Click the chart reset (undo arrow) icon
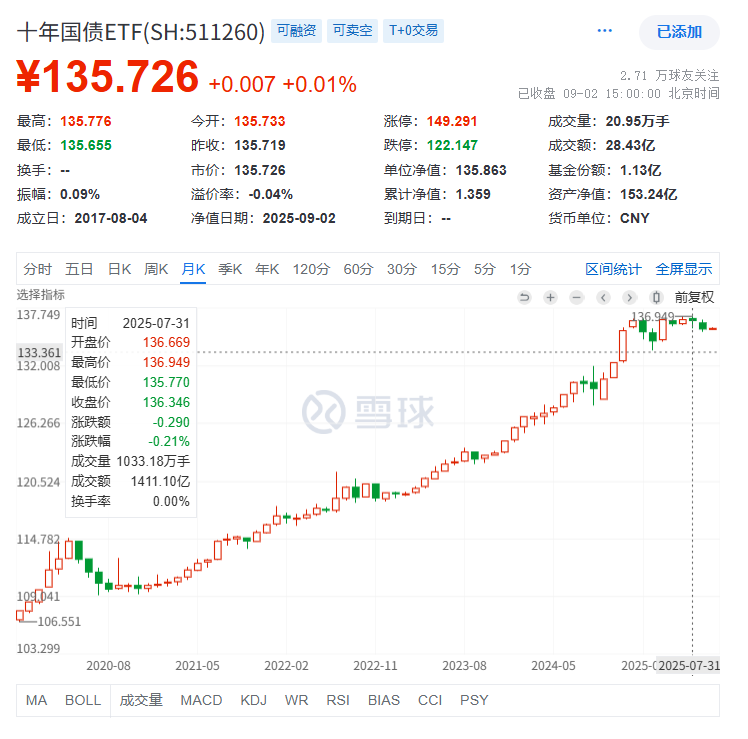748x739 pixels. [524, 298]
